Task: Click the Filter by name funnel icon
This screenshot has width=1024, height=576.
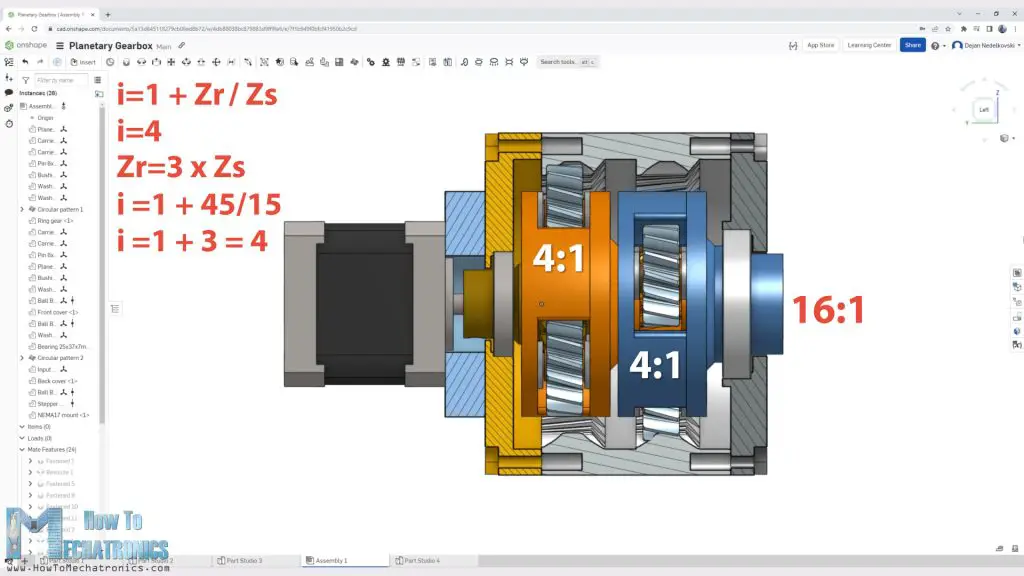Action: pyautogui.click(x=25, y=79)
